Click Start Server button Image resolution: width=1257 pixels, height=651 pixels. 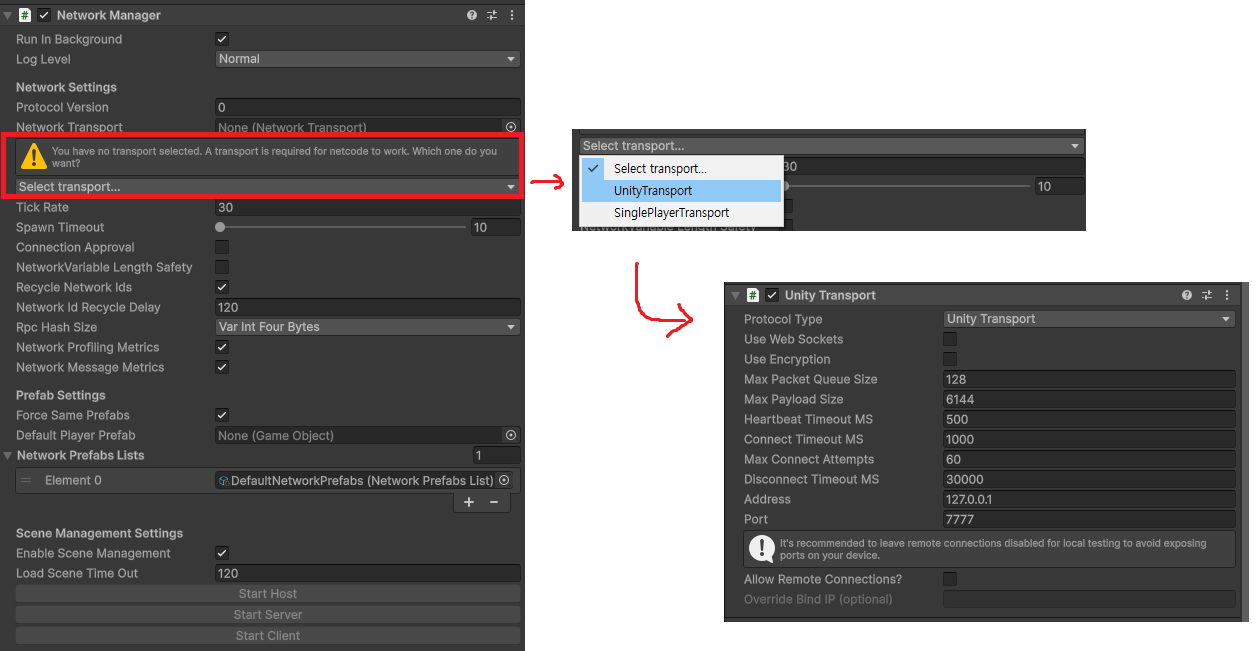coord(268,615)
